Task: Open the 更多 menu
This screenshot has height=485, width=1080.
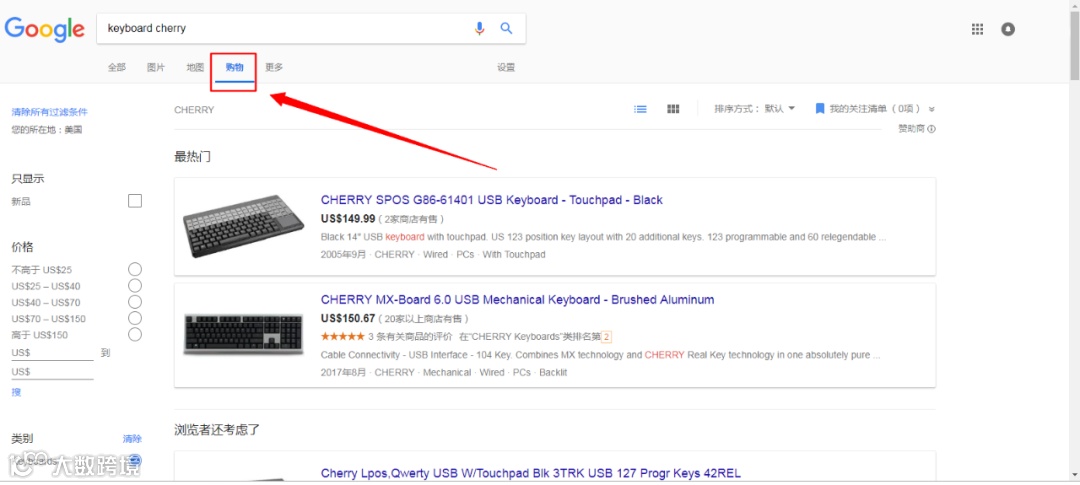Action: 273,68
